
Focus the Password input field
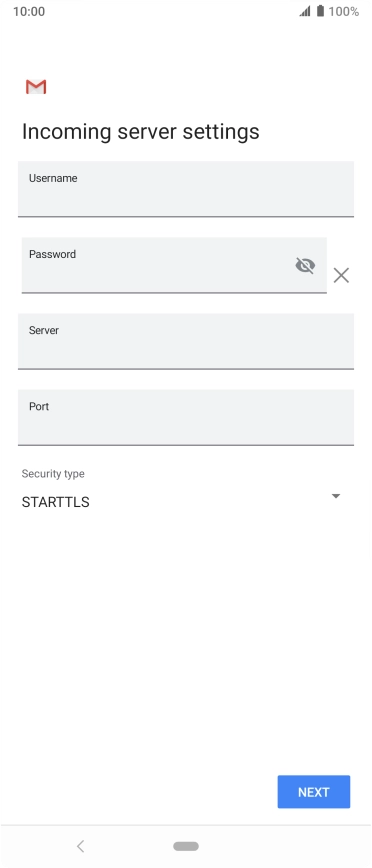pos(174,265)
